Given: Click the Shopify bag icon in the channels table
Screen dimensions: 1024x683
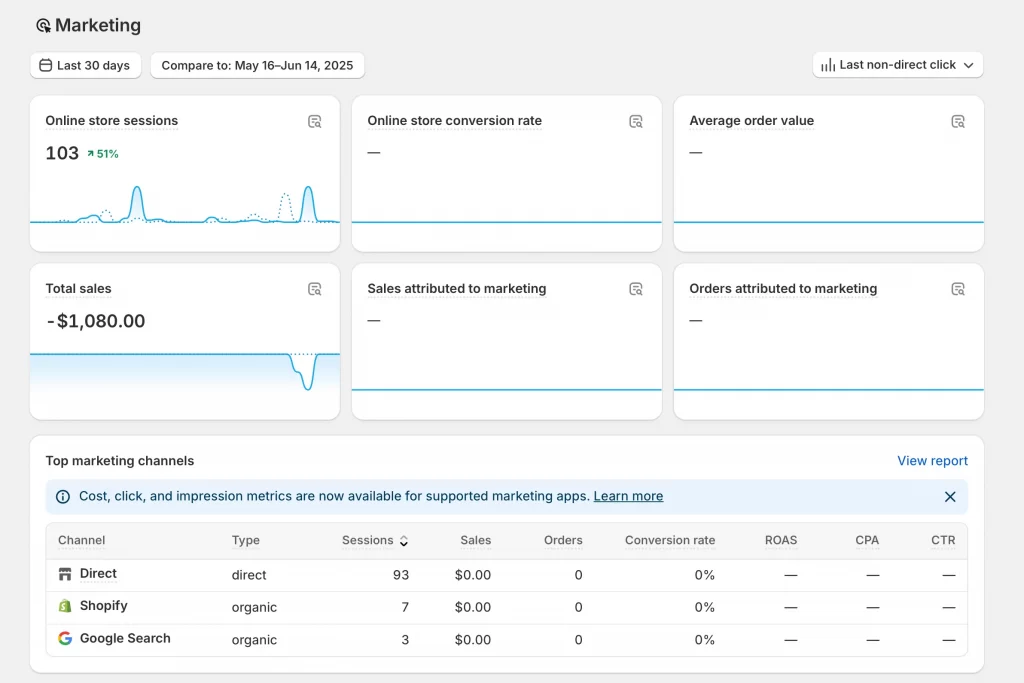Looking at the screenshot, I should [65, 606].
